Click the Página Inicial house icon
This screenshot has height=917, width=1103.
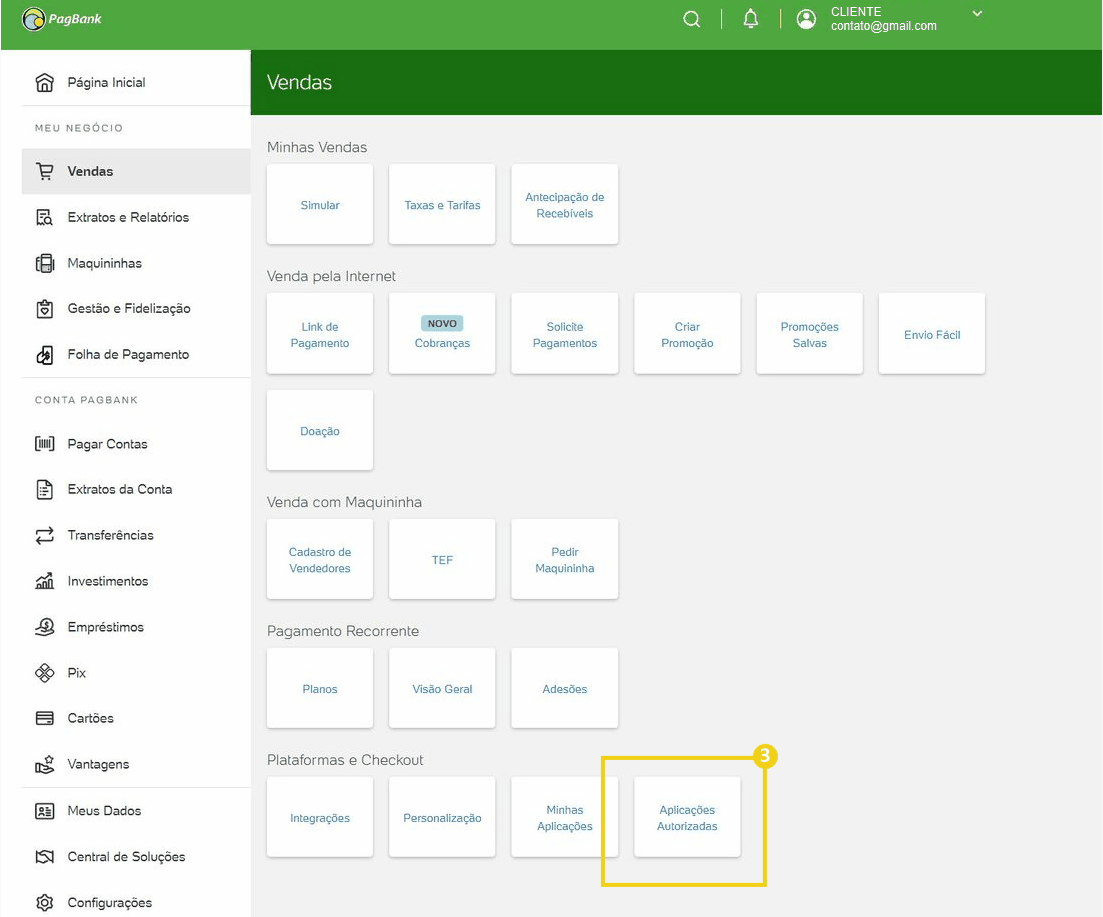click(44, 82)
